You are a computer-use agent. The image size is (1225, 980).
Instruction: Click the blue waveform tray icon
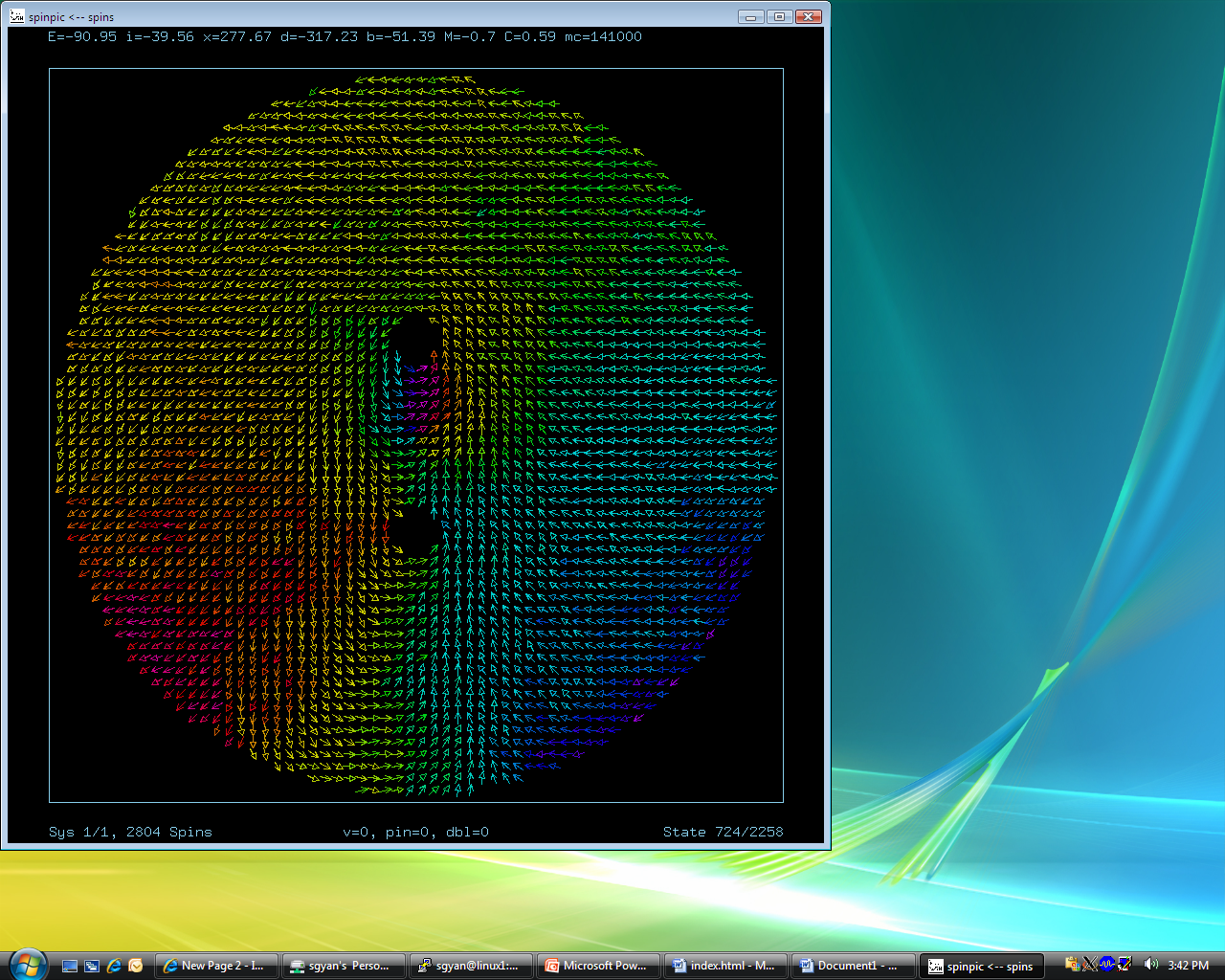1107,965
